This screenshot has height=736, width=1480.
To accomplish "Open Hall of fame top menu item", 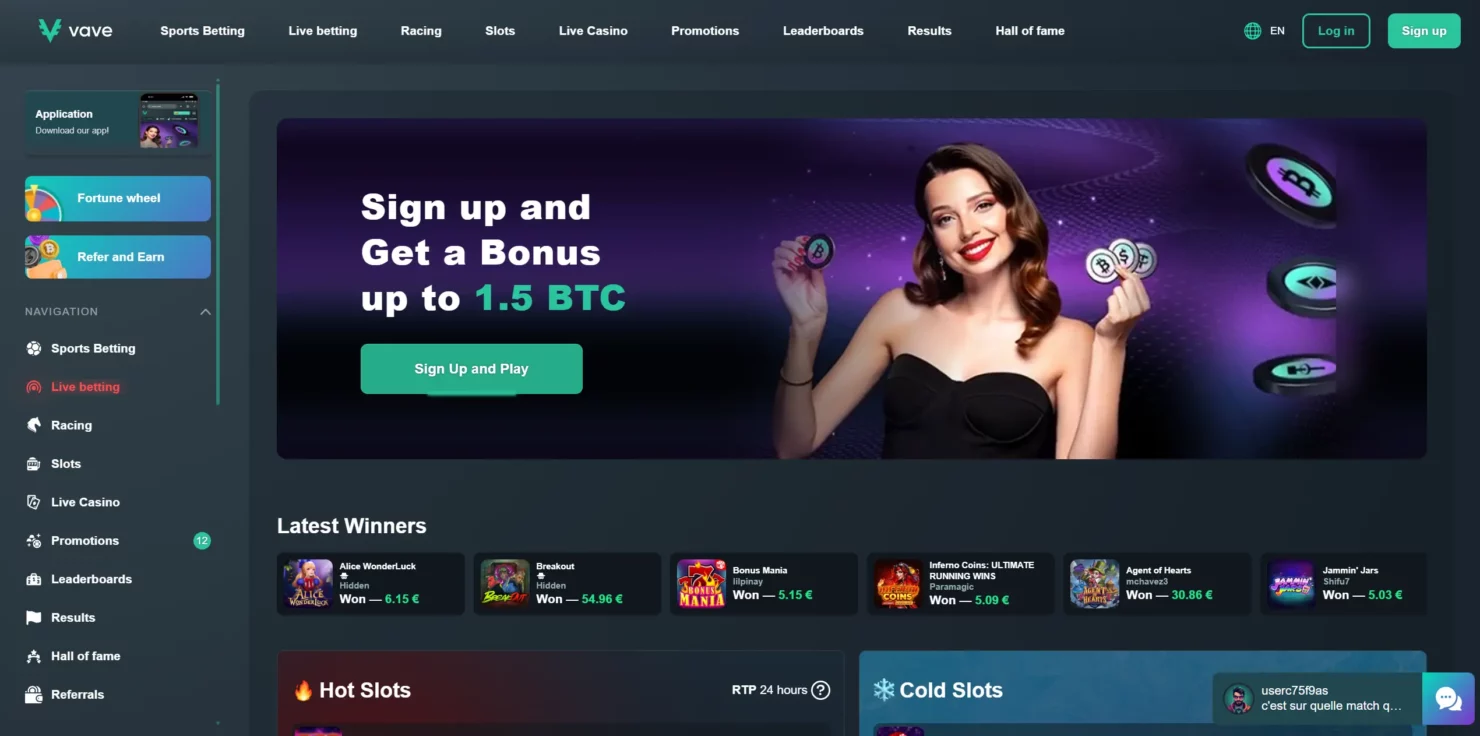I will tap(1030, 31).
